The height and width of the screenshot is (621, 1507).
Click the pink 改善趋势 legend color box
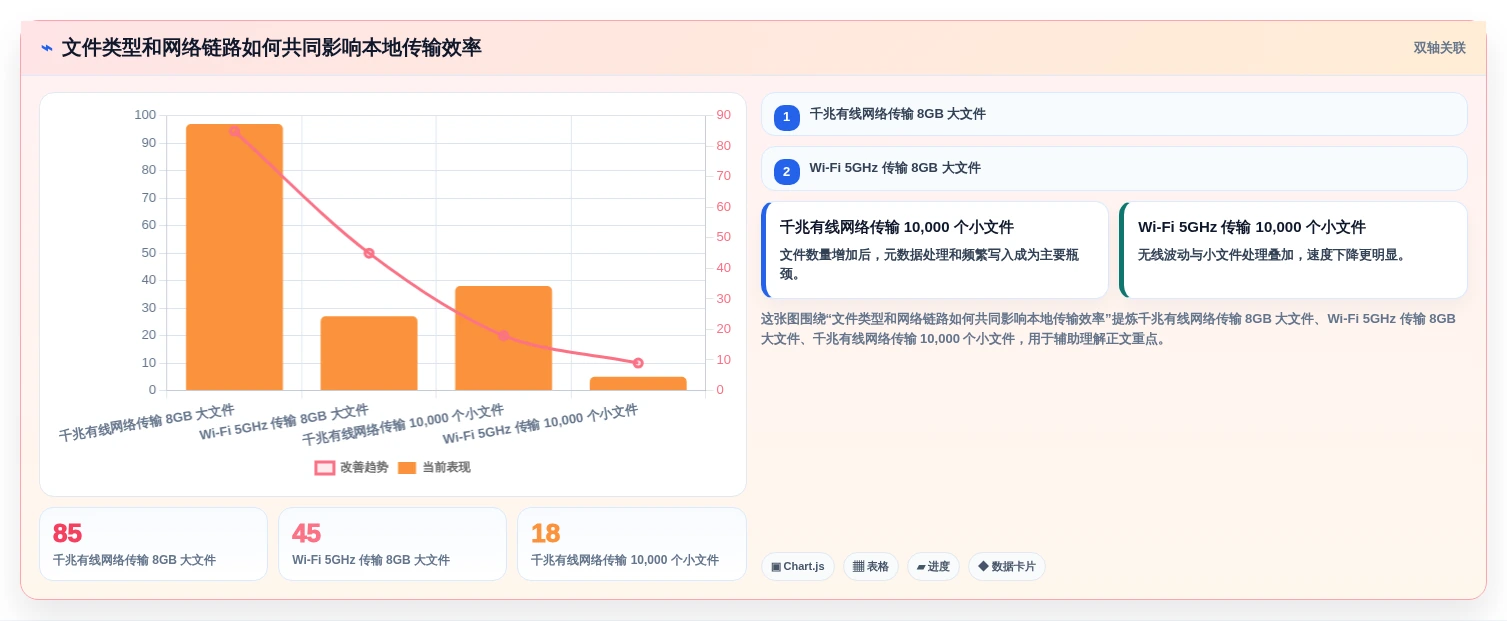pyautogui.click(x=325, y=467)
